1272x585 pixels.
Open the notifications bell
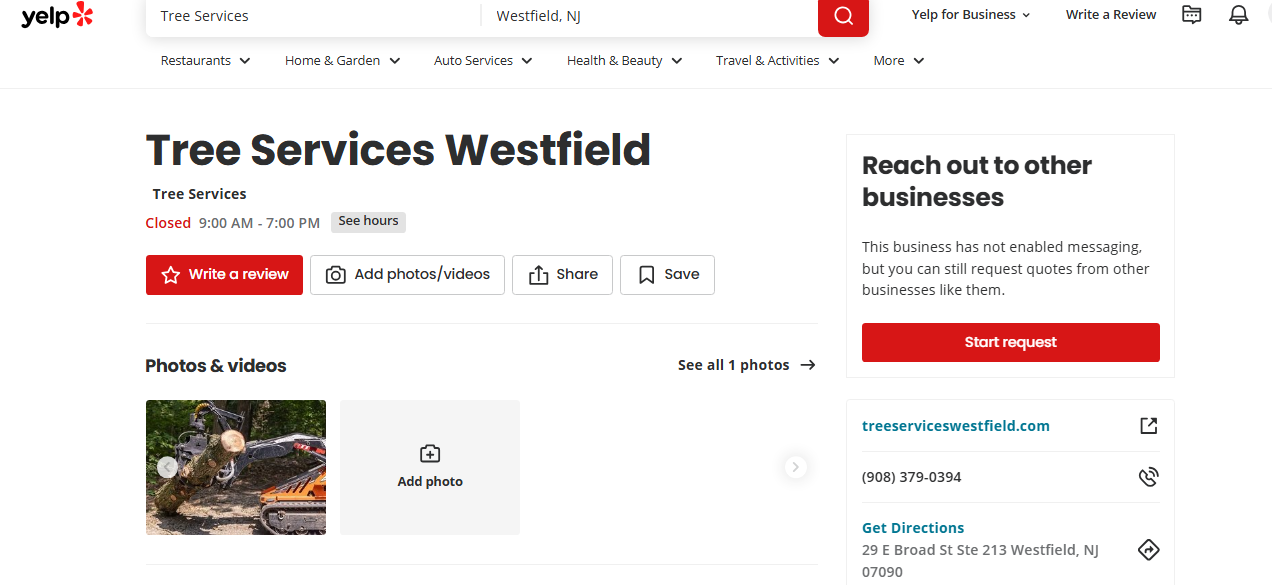coord(1239,15)
